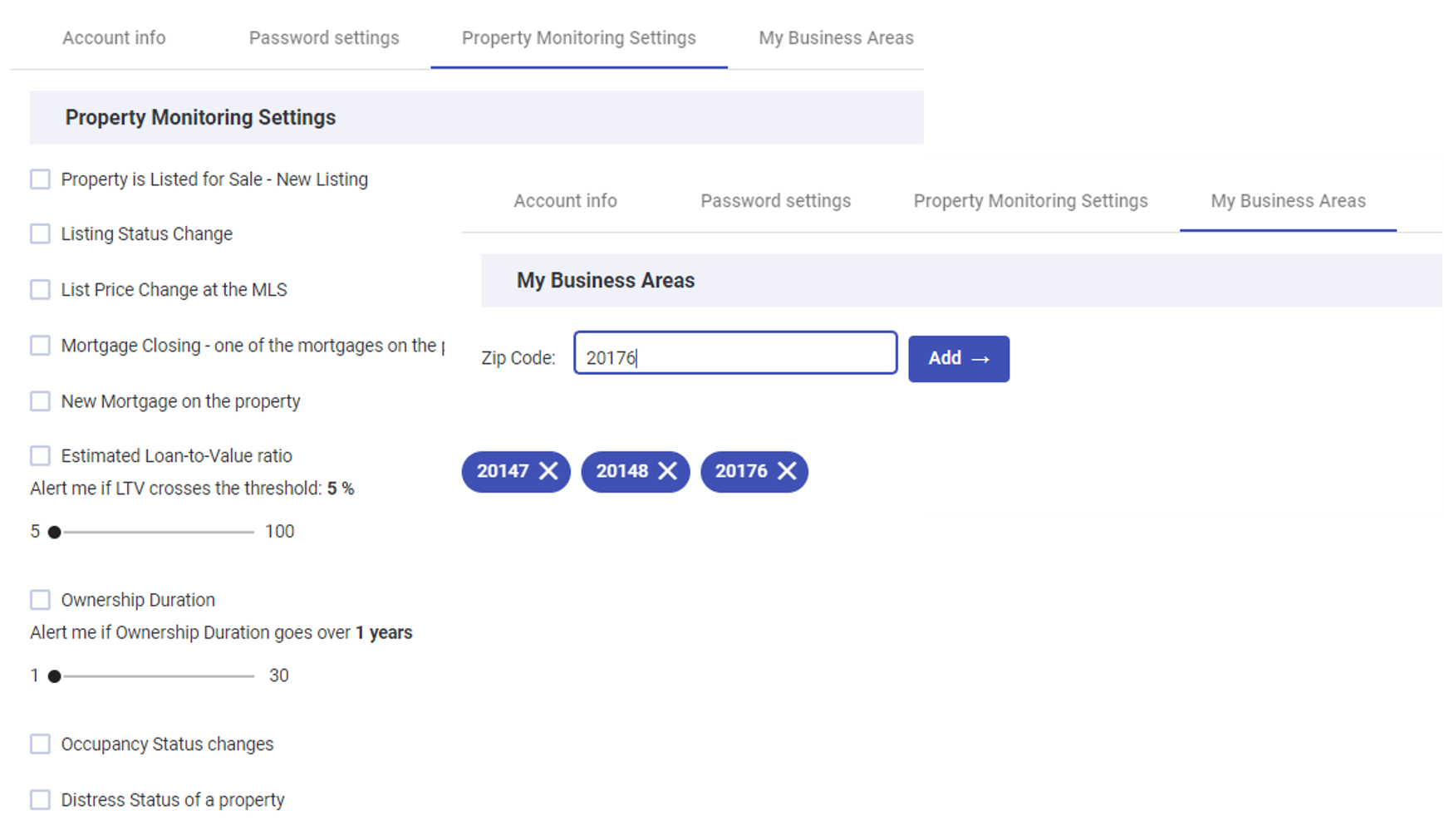Screen dimensions: 1444x840
Task: Click the Ownership Duration slider handle
Action: coord(54,676)
